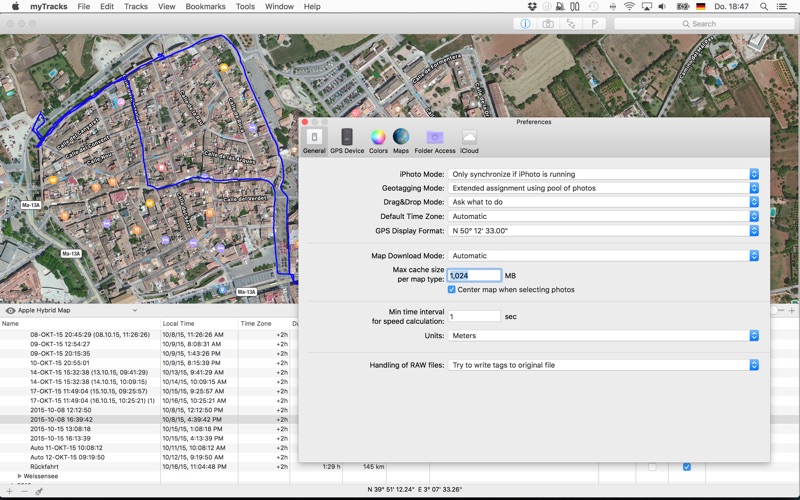This screenshot has height=500, width=800.
Task: Open the Bookmarks menu
Action: coord(205,6)
